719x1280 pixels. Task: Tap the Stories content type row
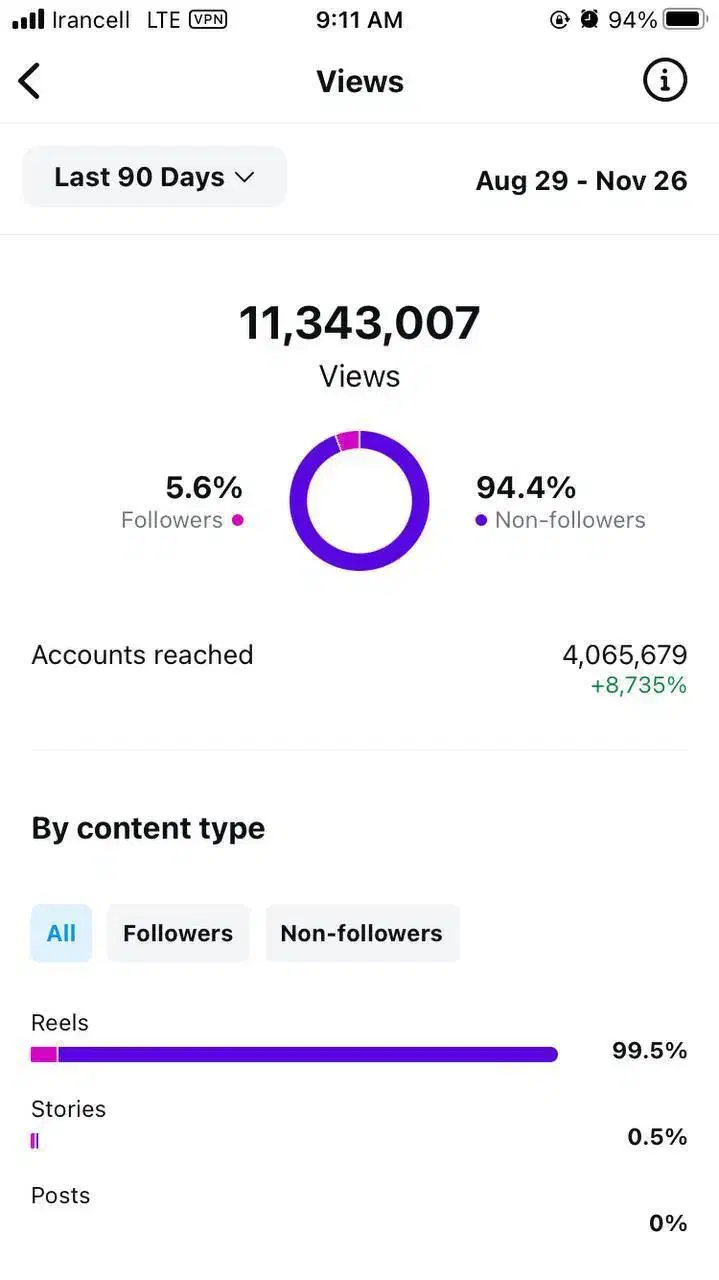(x=359, y=1124)
